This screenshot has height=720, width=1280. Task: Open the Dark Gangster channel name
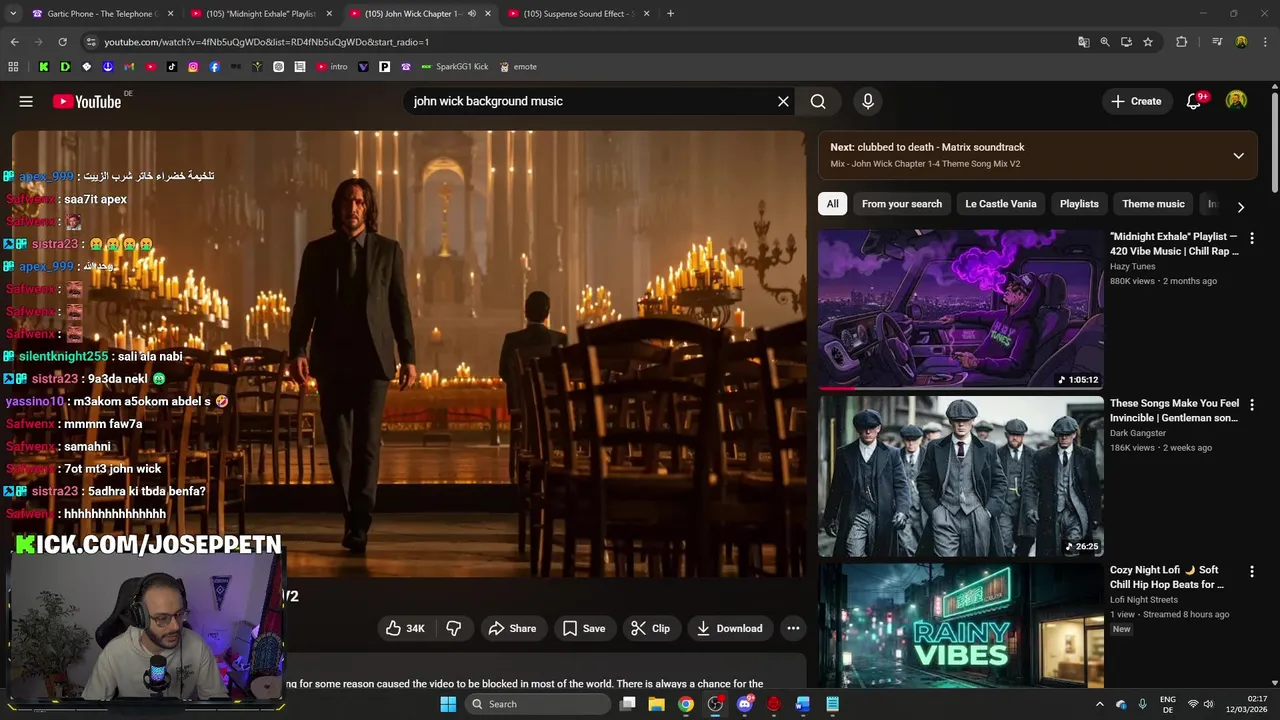pyautogui.click(x=1138, y=433)
